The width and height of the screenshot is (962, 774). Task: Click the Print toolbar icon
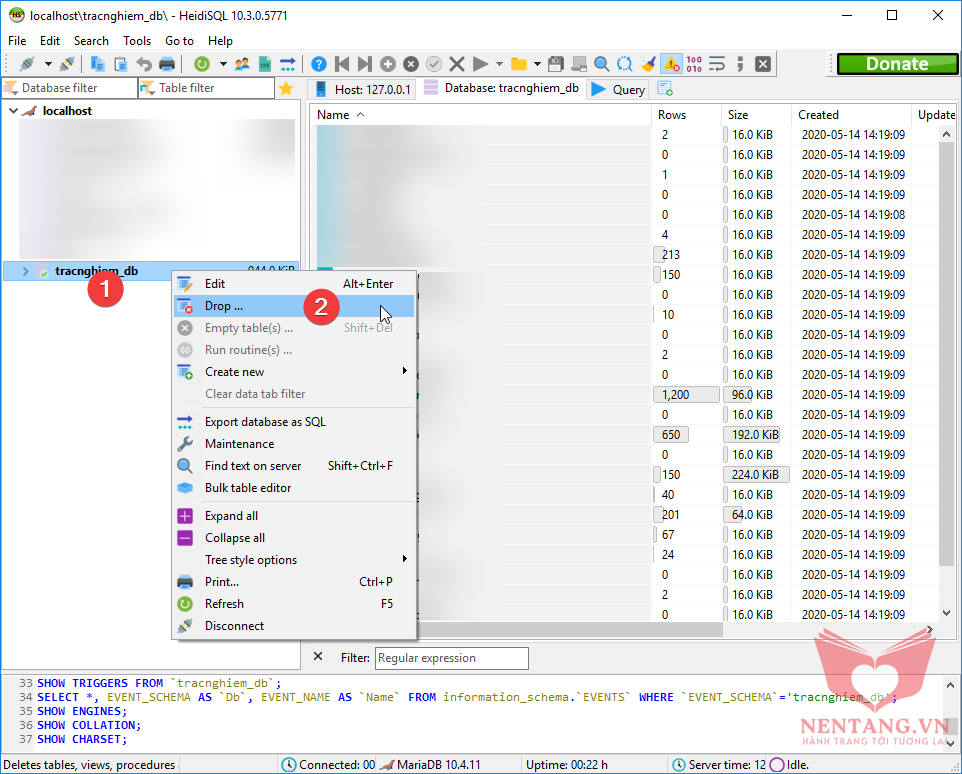pos(167,64)
